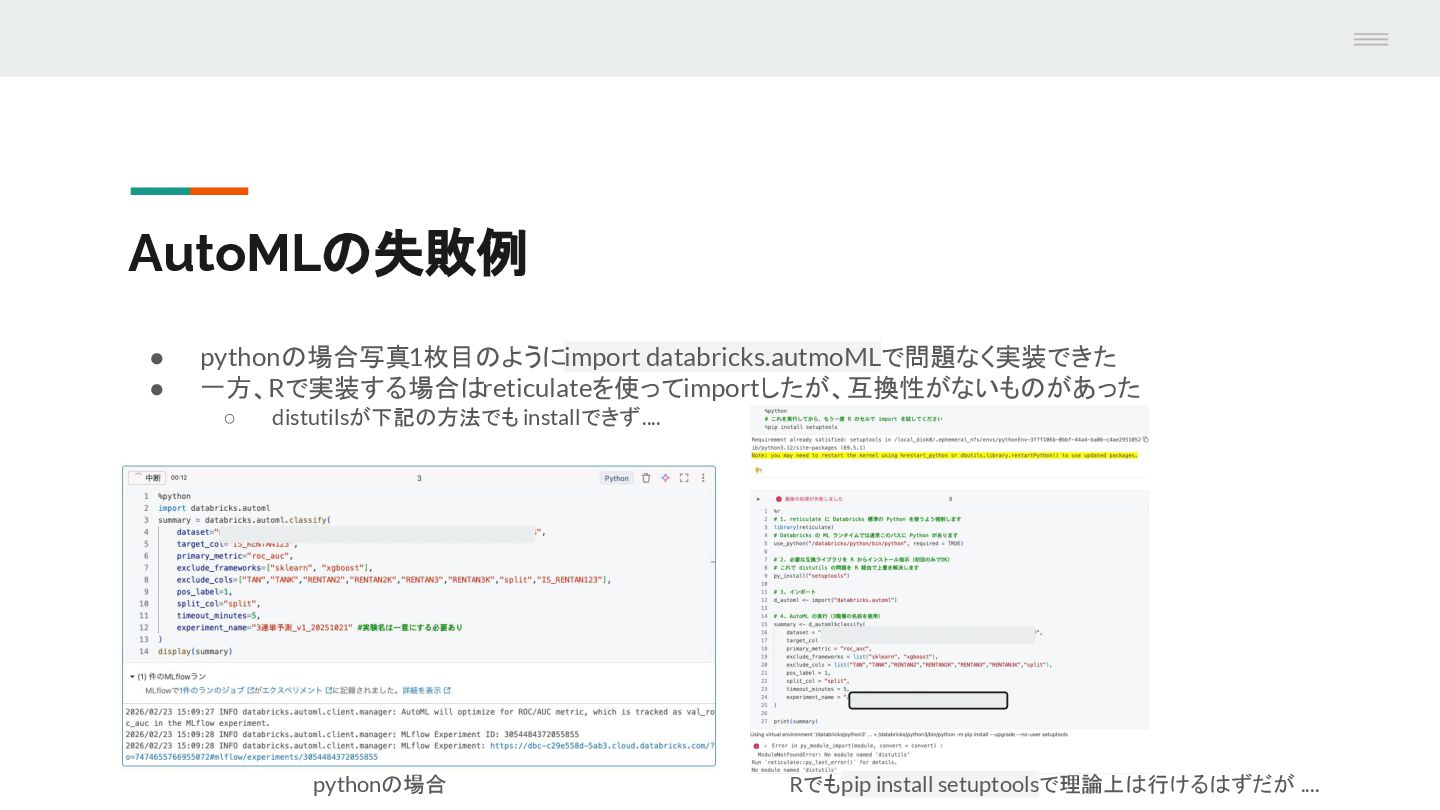Click the 00:12 elapsed time in Python cell
The image size is (1440, 810).
pyautogui.click(x=179, y=478)
